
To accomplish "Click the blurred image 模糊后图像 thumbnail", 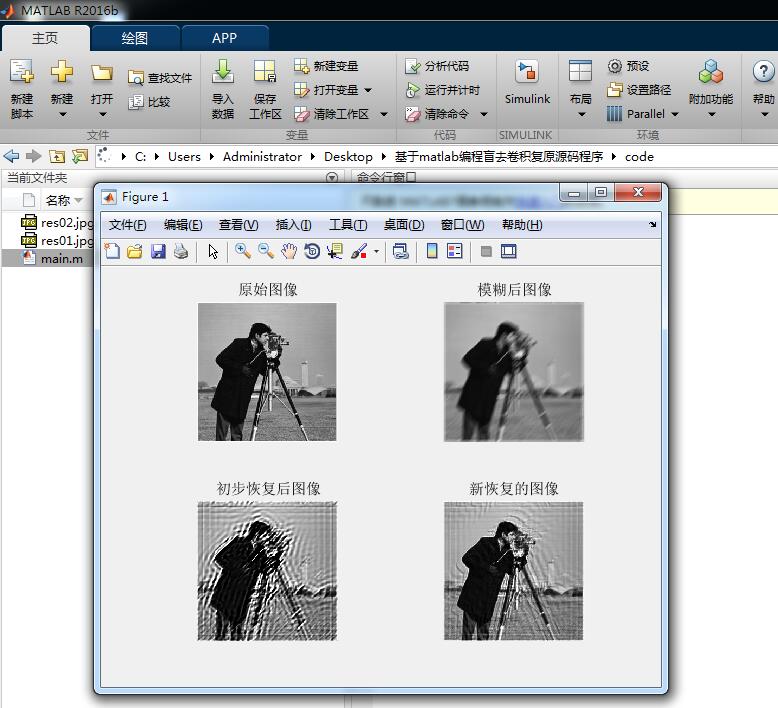I will [x=514, y=372].
